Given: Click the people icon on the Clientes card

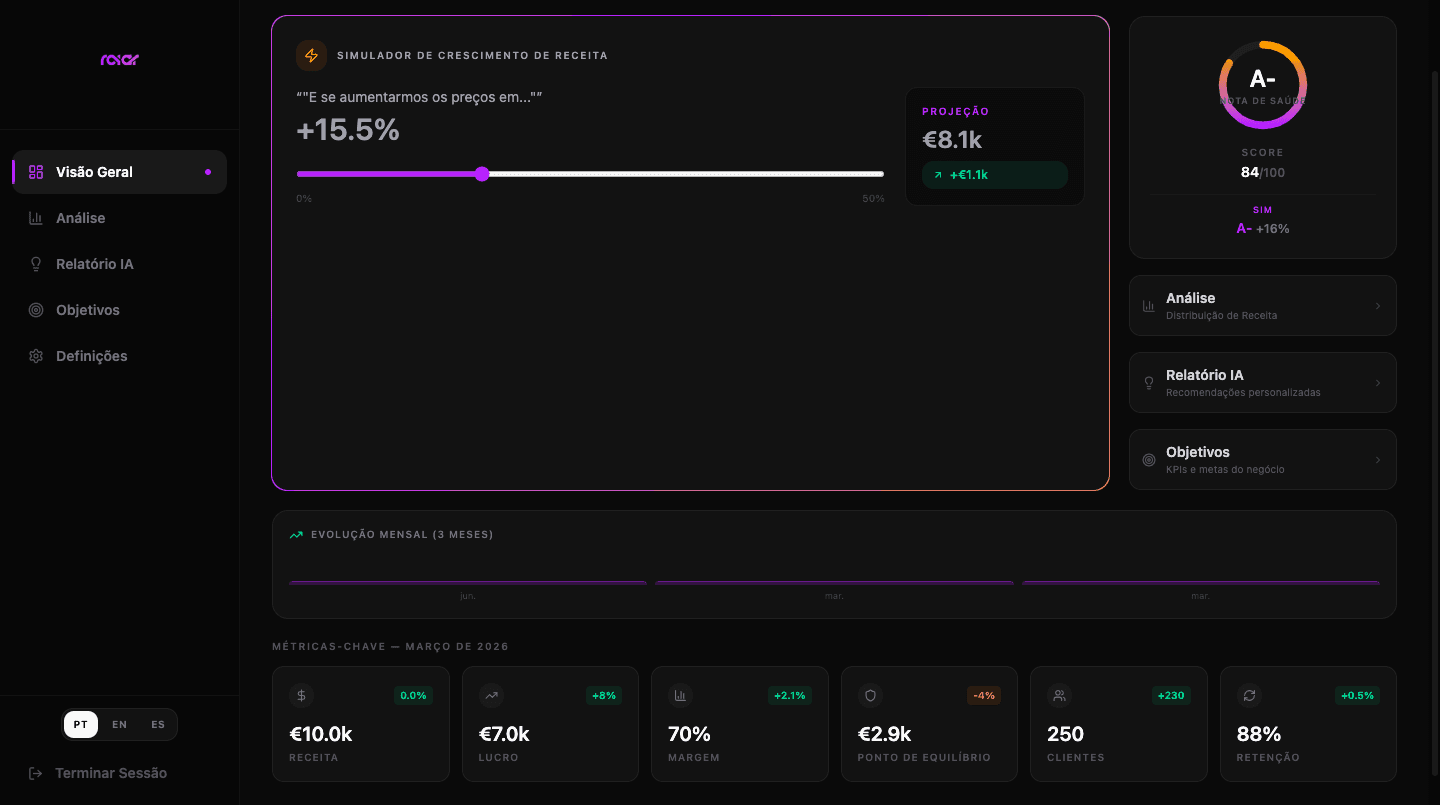Looking at the screenshot, I should click(x=1058, y=695).
